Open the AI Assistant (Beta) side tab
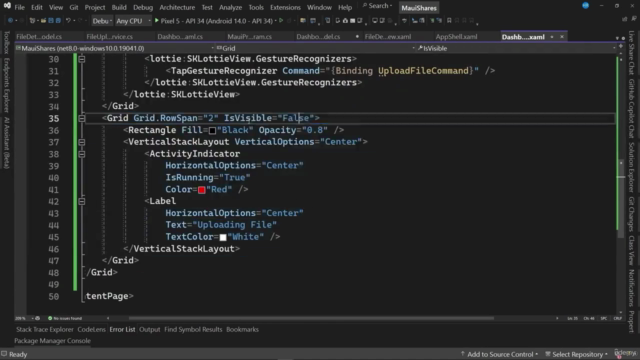 pos(6,142)
